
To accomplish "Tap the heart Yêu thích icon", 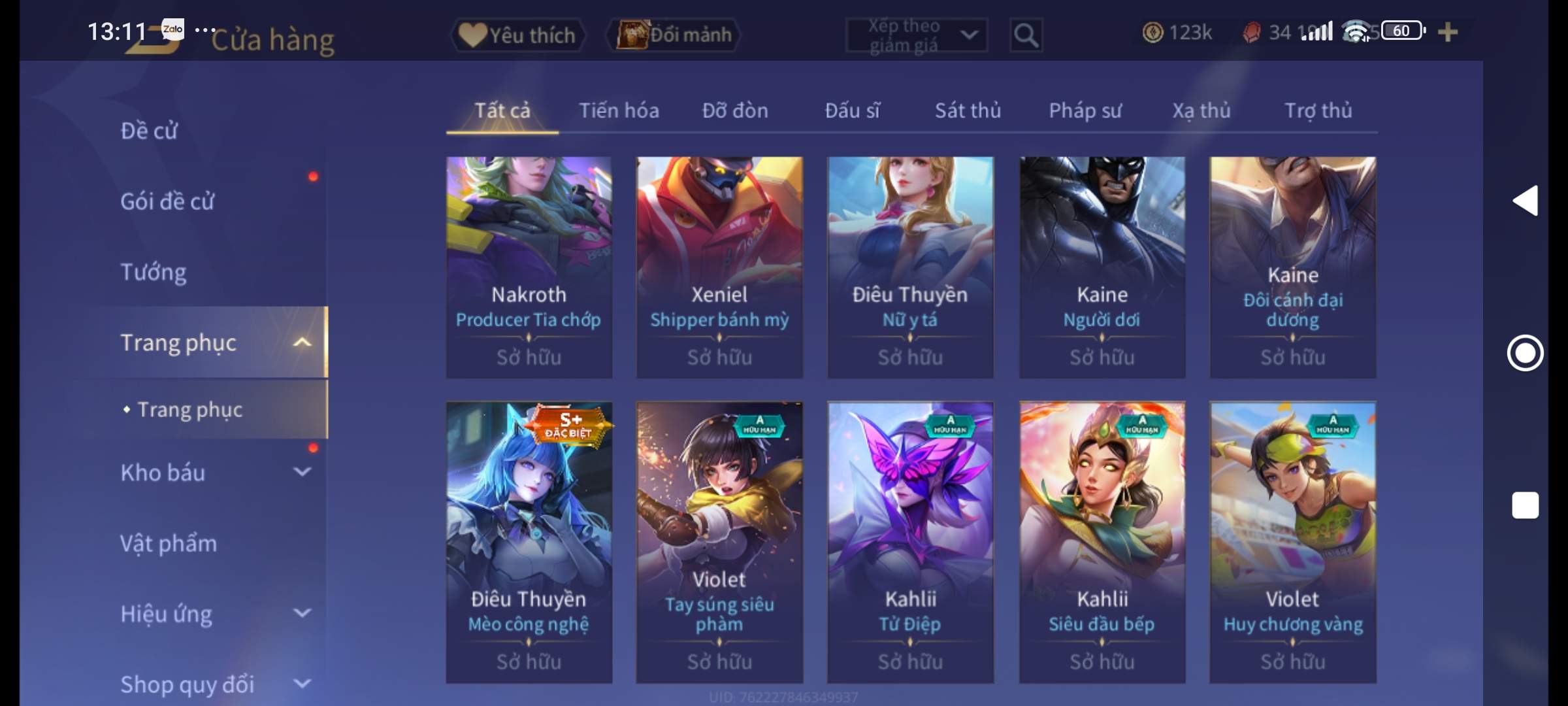I will [472, 35].
